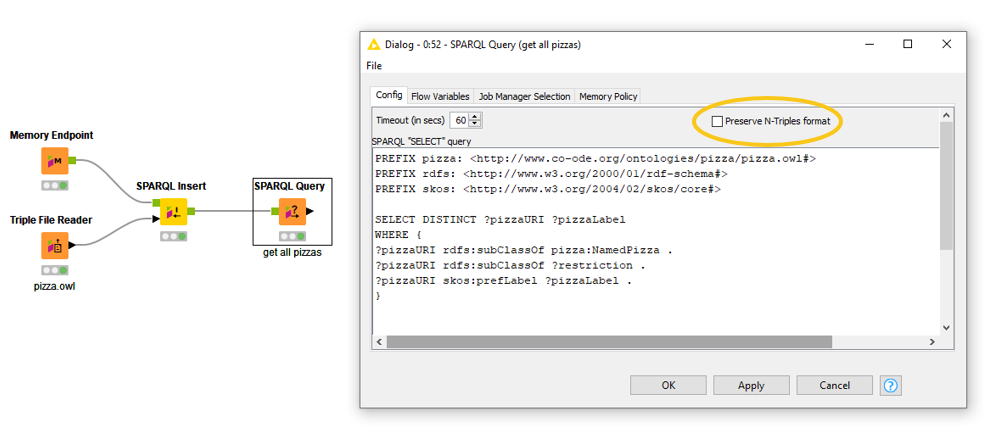
Task: Close the SPARQL Query dialog window
Action: tap(947, 44)
